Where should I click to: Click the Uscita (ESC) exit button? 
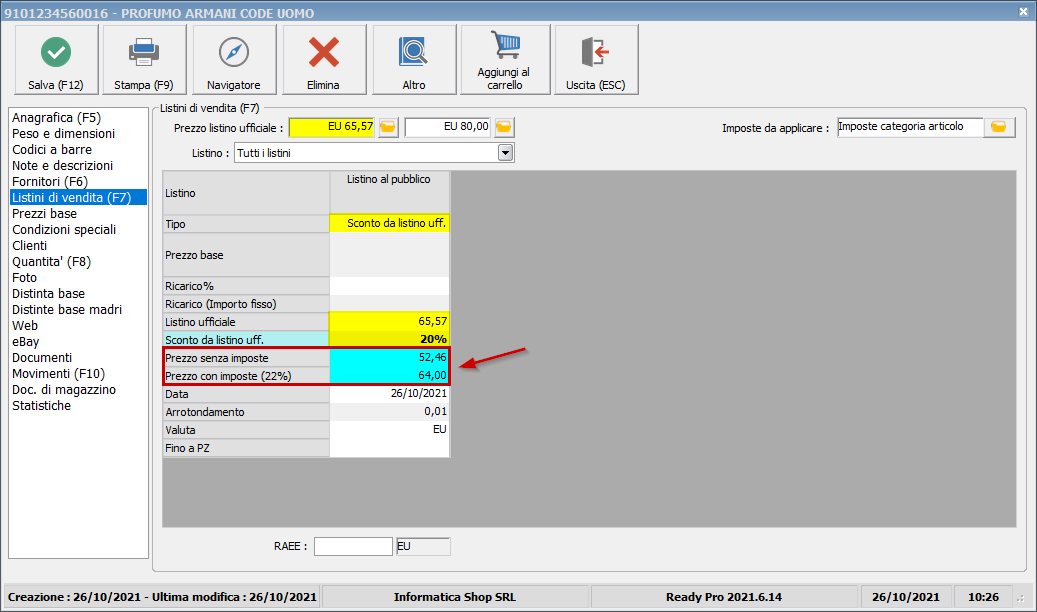pos(596,60)
